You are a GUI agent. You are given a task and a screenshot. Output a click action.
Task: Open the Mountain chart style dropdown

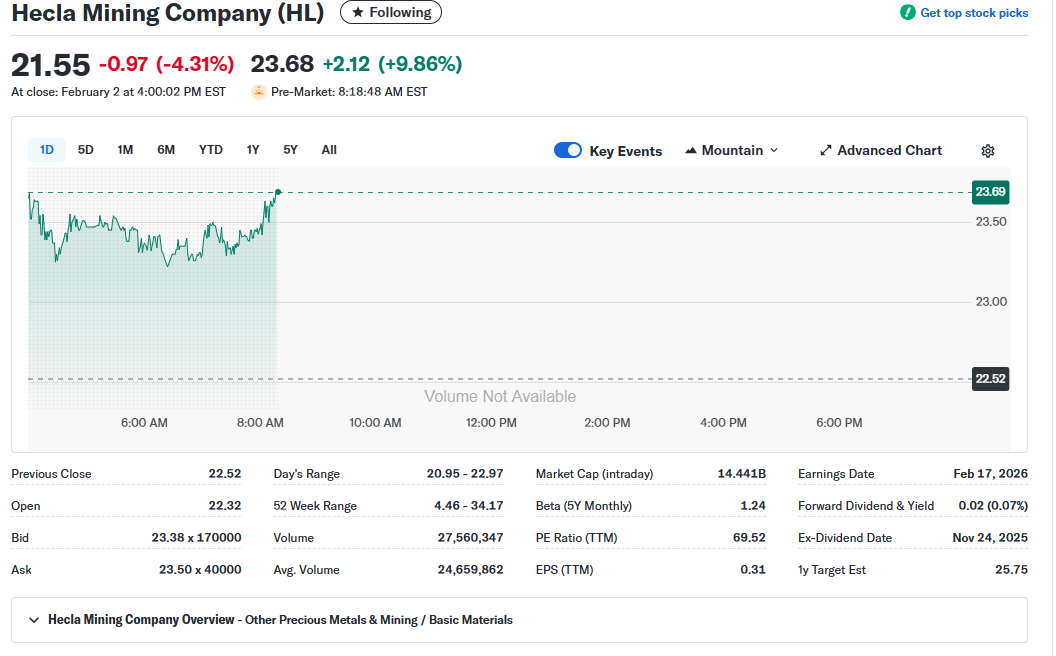732,151
